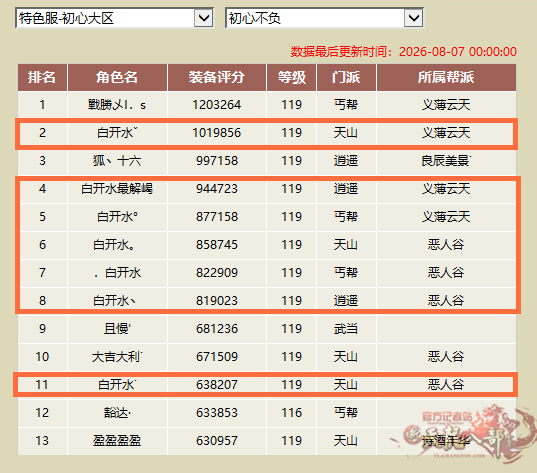The width and height of the screenshot is (537, 473).
Task: Select character name 白开水最解喝
Action: (117, 189)
